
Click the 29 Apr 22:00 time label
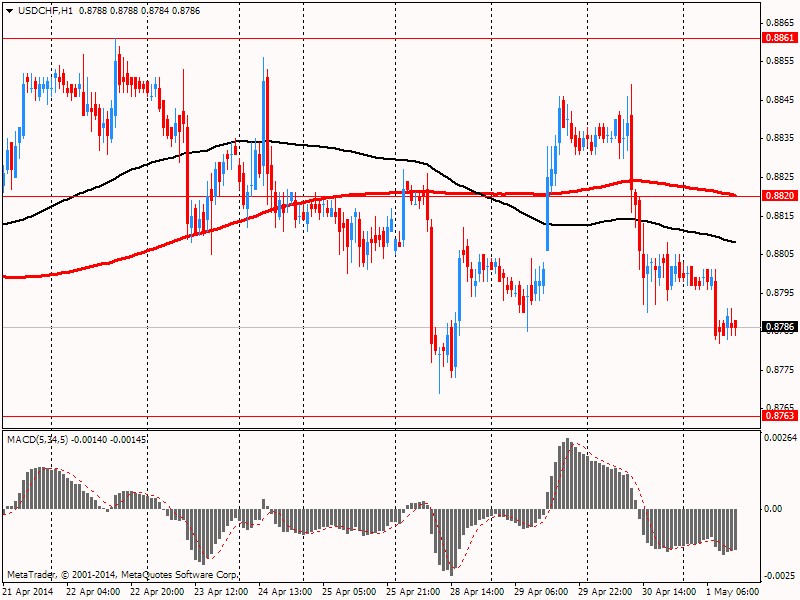click(605, 592)
